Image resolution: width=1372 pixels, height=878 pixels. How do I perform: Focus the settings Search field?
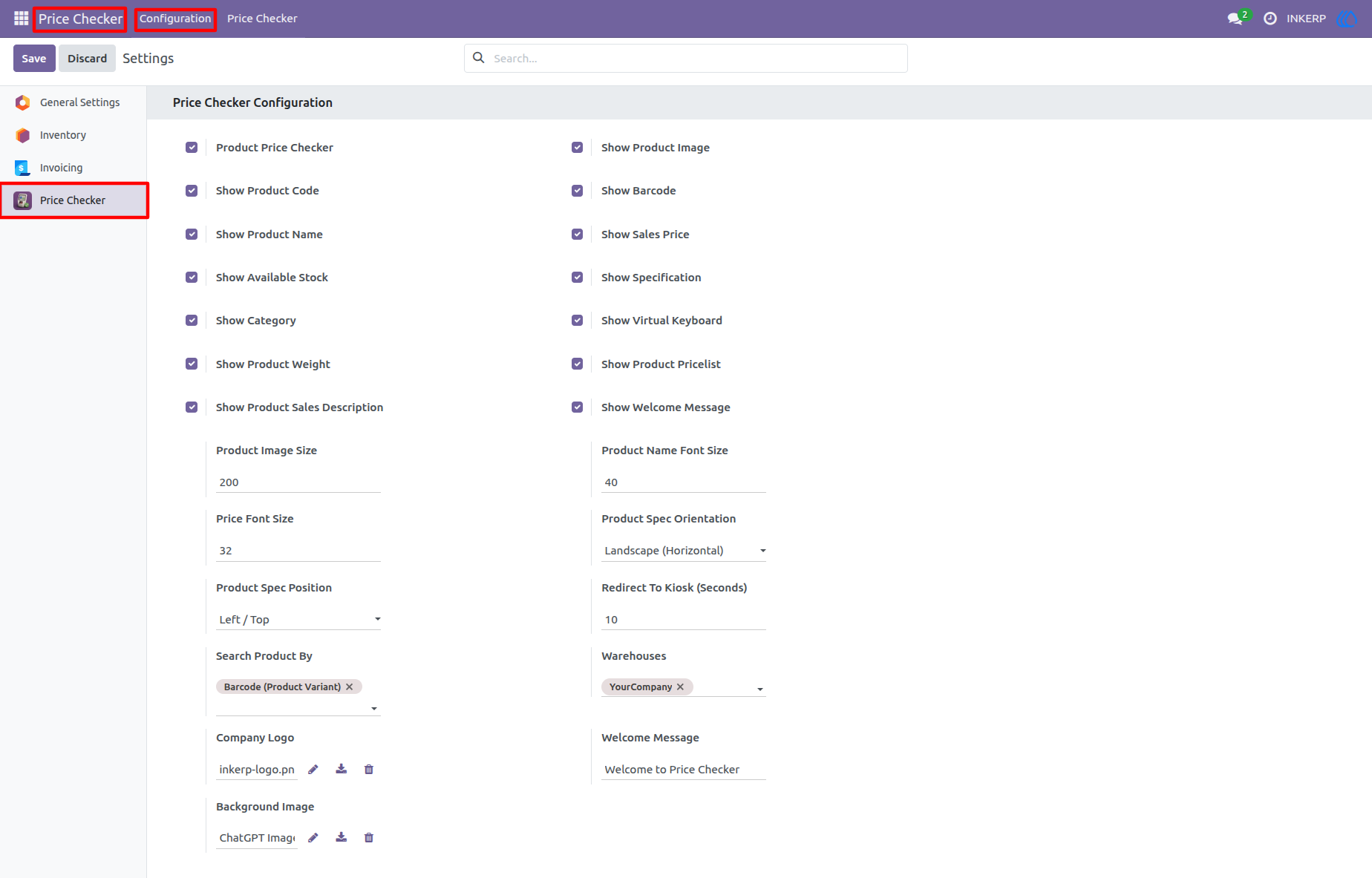tap(686, 59)
